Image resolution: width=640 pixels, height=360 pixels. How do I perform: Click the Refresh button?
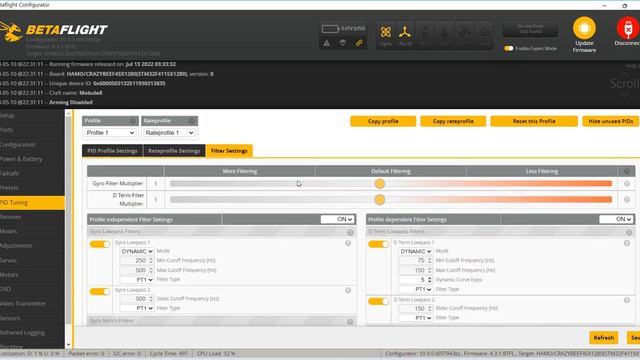click(604, 338)
